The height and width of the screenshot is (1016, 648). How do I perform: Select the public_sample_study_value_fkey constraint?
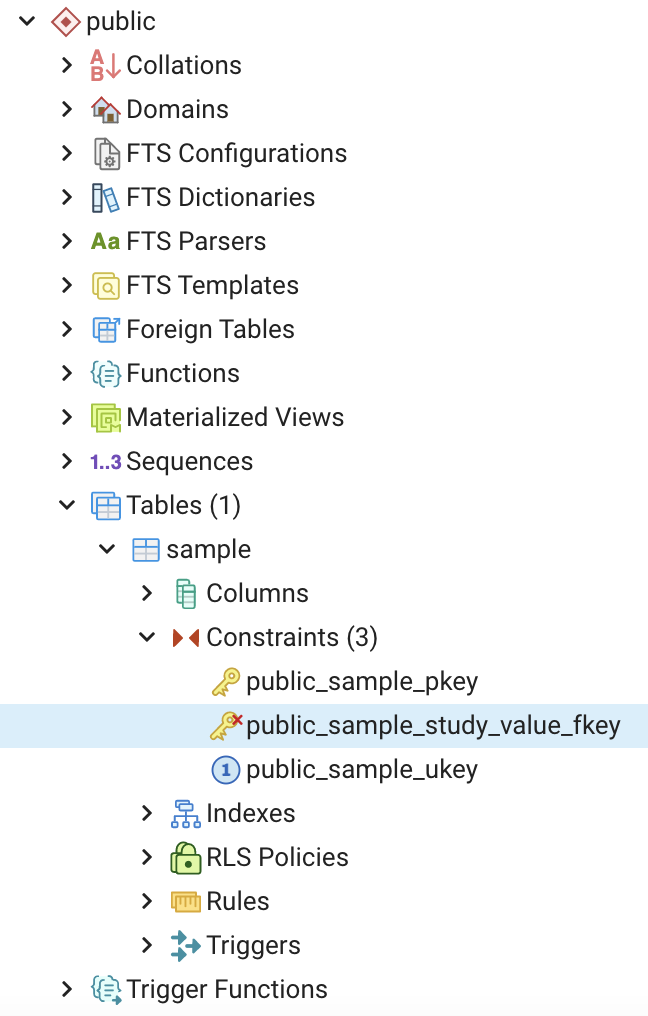432,726
